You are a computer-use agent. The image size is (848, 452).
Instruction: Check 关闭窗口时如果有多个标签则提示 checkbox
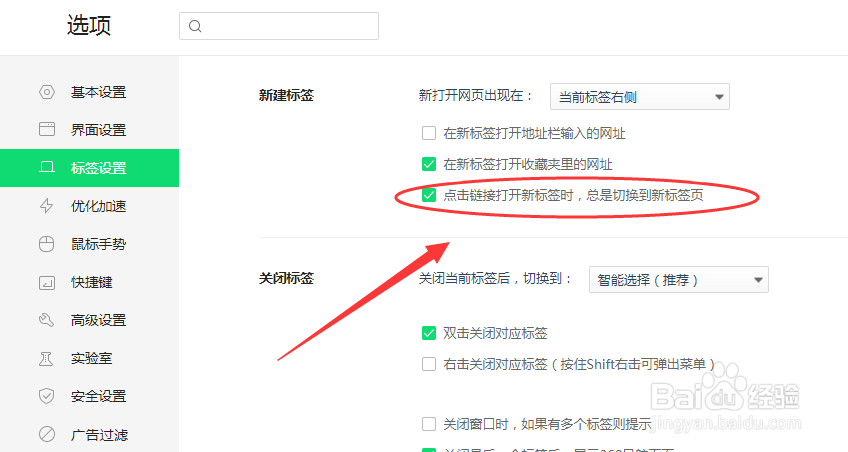429,424
